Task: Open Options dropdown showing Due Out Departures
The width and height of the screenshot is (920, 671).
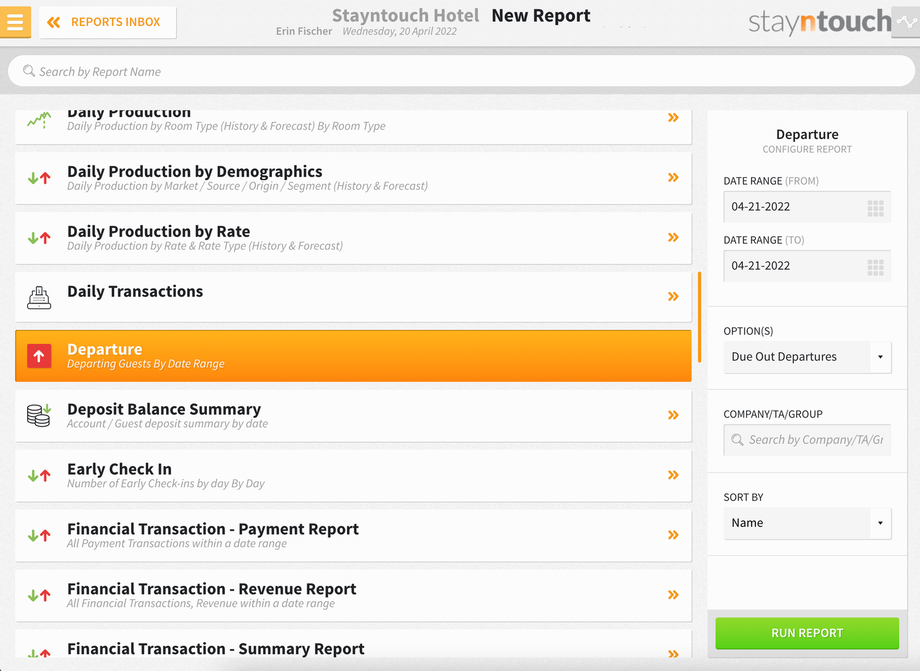Action: point(807,357)
